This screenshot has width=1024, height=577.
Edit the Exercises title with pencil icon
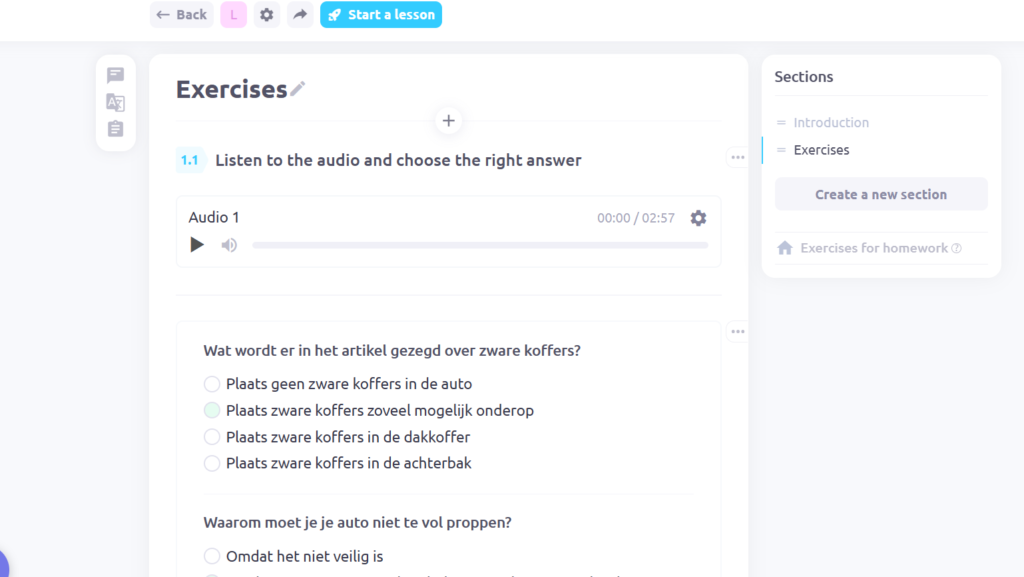pos(298,89)
